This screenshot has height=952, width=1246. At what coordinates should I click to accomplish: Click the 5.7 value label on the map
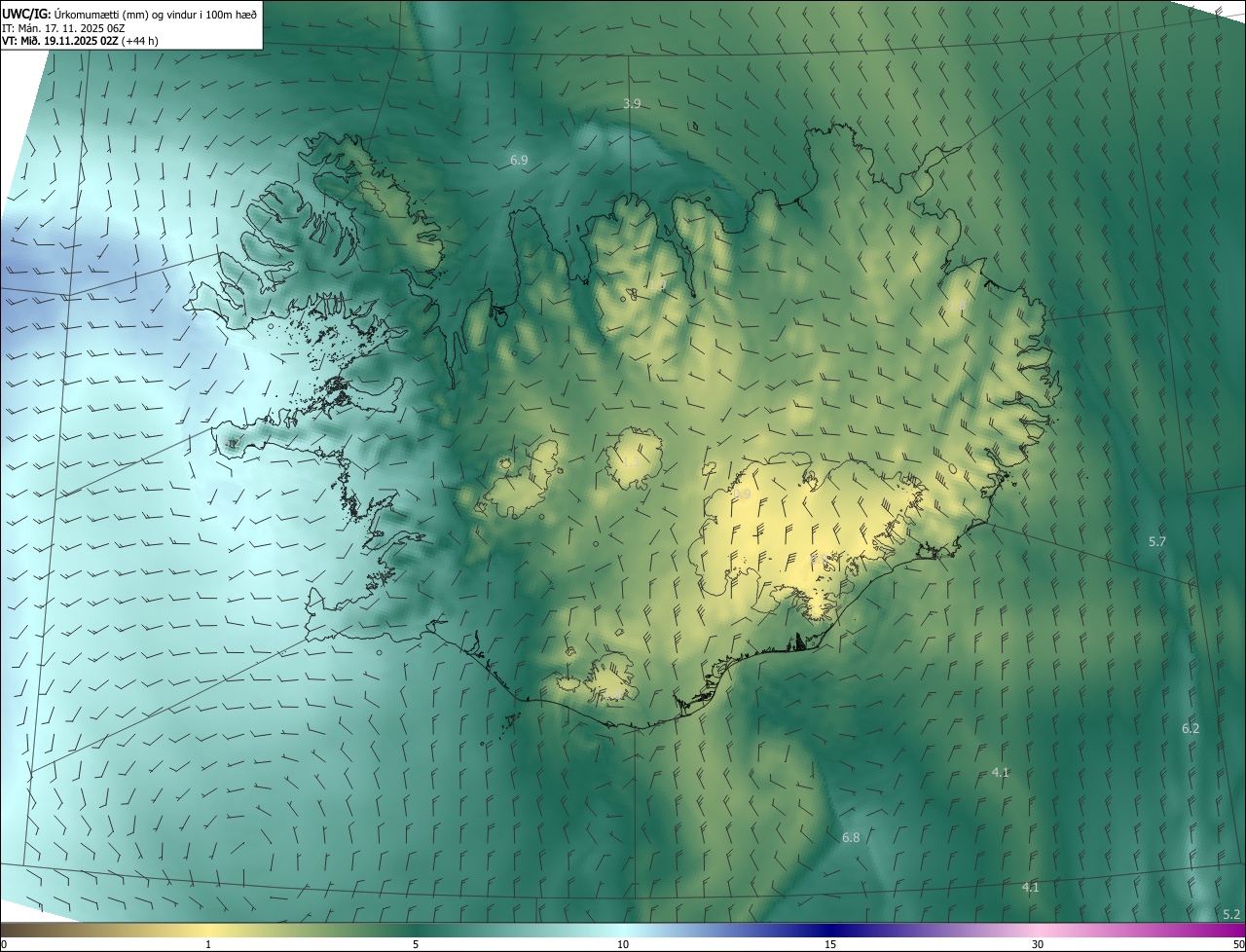(1157, 541)
